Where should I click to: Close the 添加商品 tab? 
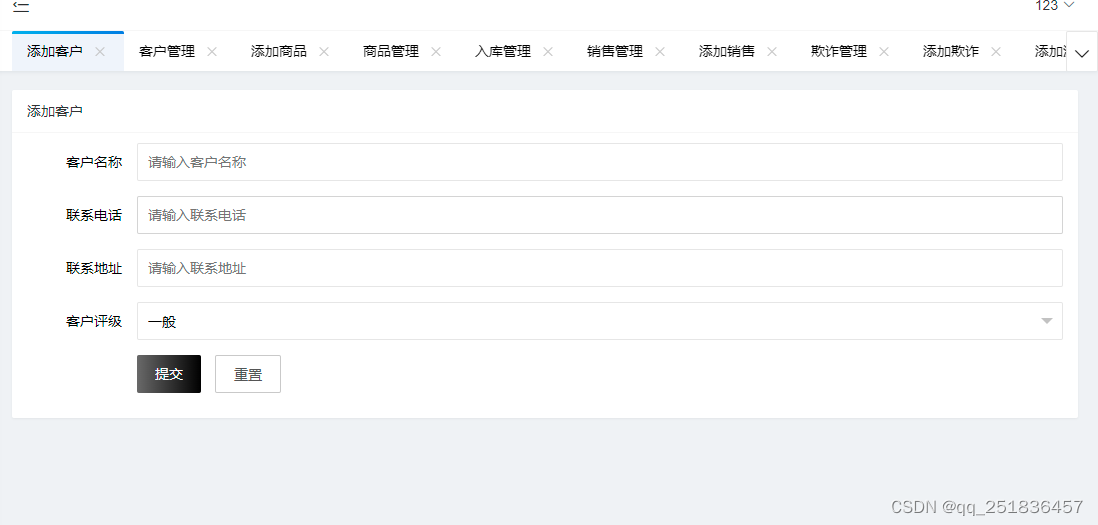324,51
